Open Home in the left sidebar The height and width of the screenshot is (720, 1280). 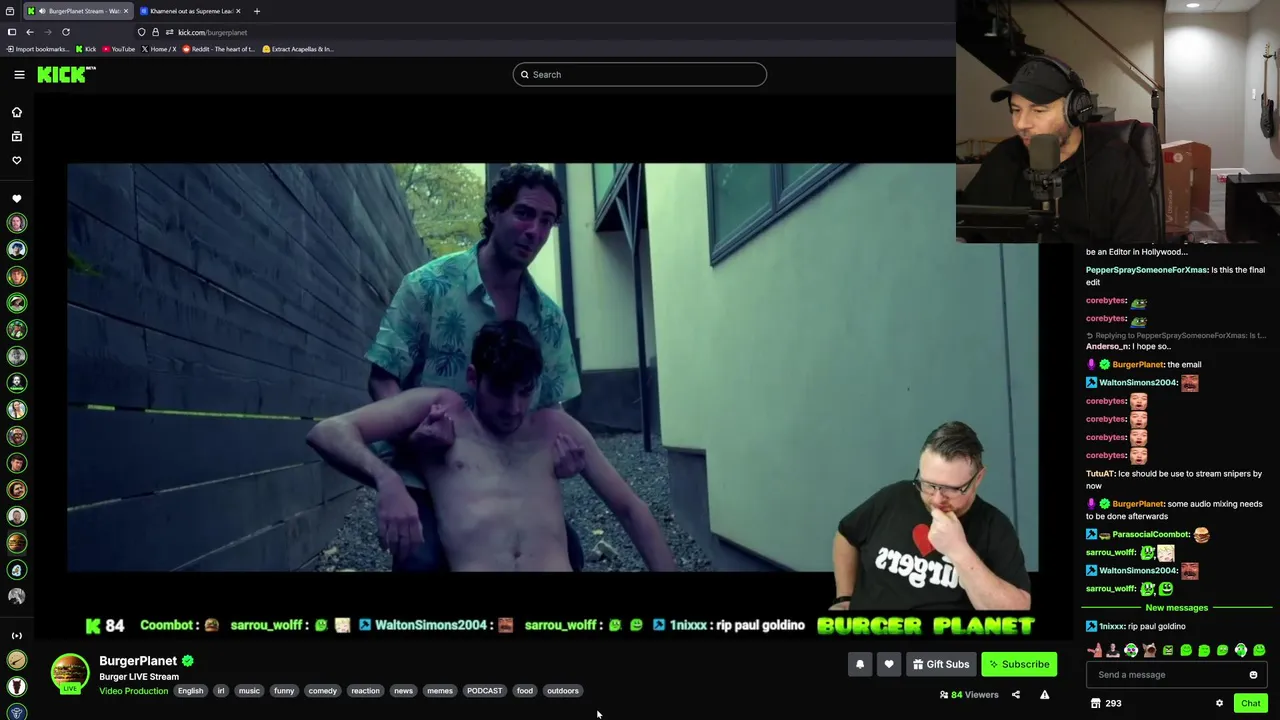click(16, 112)
